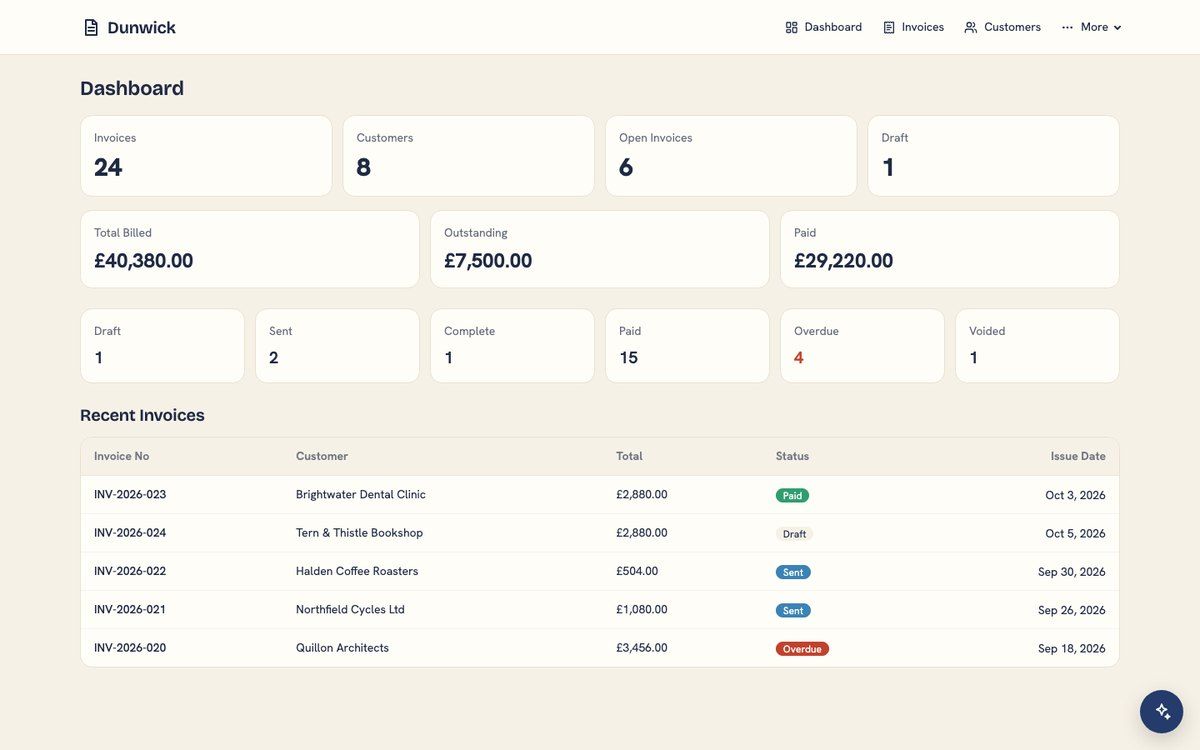Click the Paid 15 status card
1200x750 pixels.
[687, 346]
